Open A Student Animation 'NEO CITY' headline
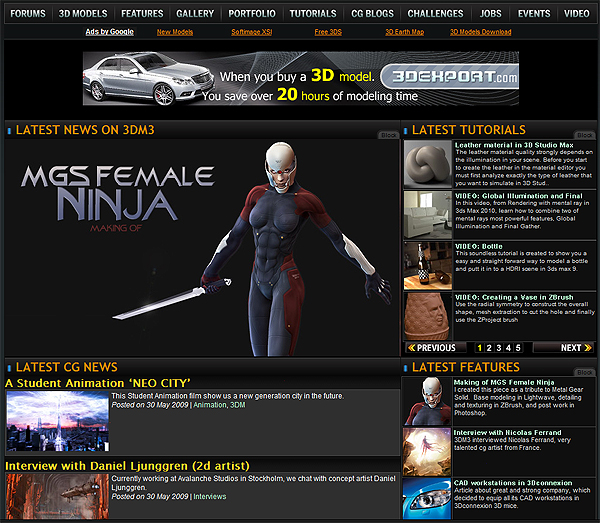Screen dimensions: 600x523 click(x=98, y=383)
